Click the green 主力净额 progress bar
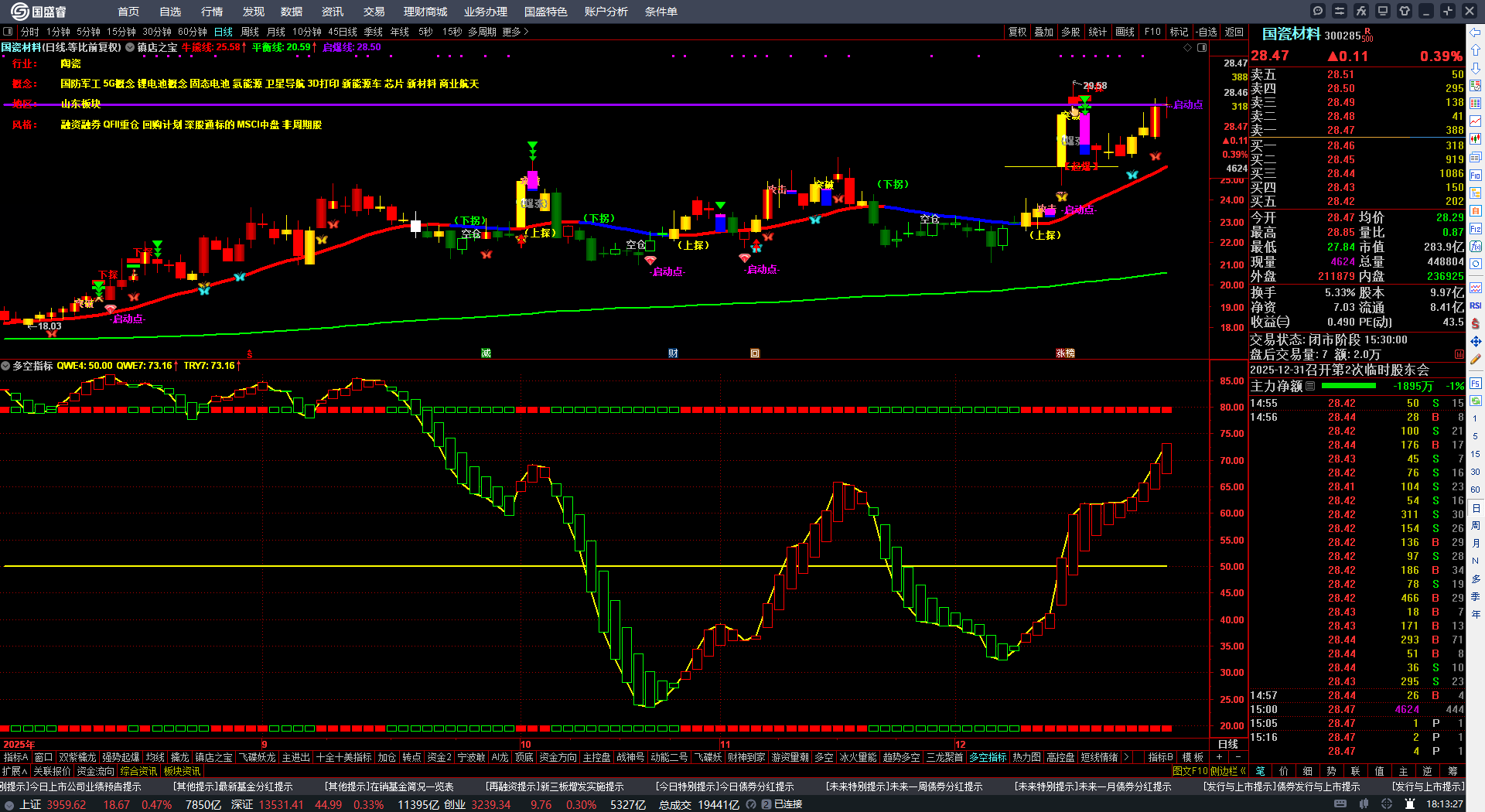Screen dimensions: 1485x812 [x=1349, y=386]
